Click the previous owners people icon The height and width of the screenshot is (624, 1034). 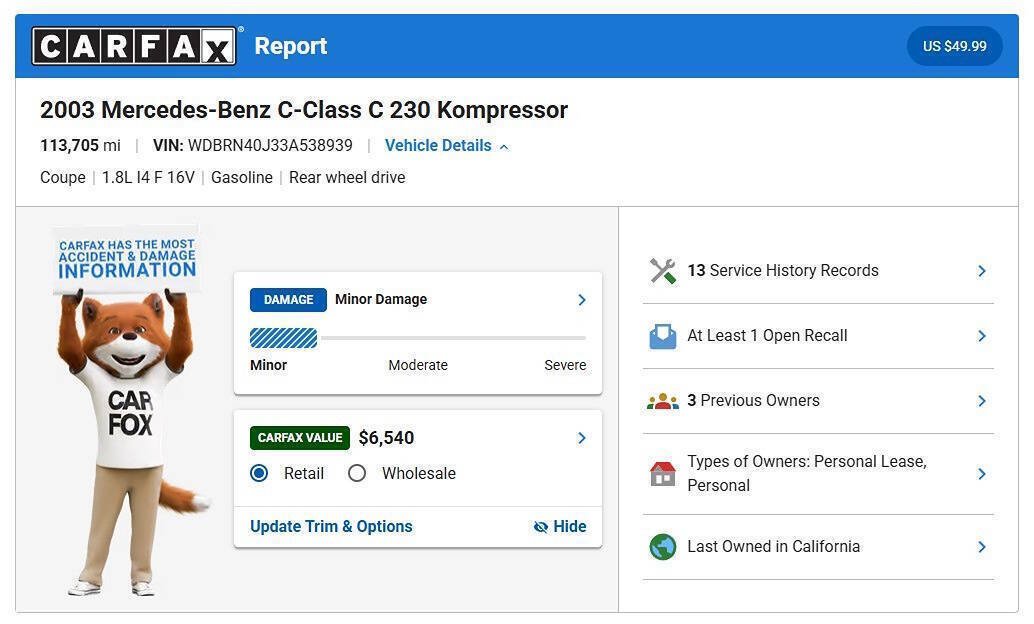663,401
